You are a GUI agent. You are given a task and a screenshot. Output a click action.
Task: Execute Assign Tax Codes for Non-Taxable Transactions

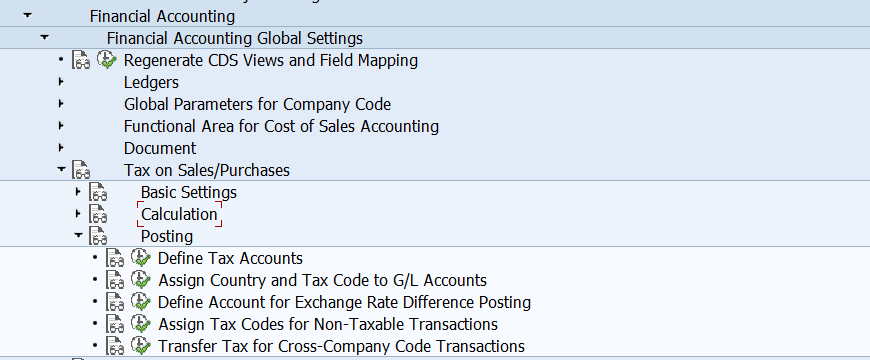click(x=141, y=323)
